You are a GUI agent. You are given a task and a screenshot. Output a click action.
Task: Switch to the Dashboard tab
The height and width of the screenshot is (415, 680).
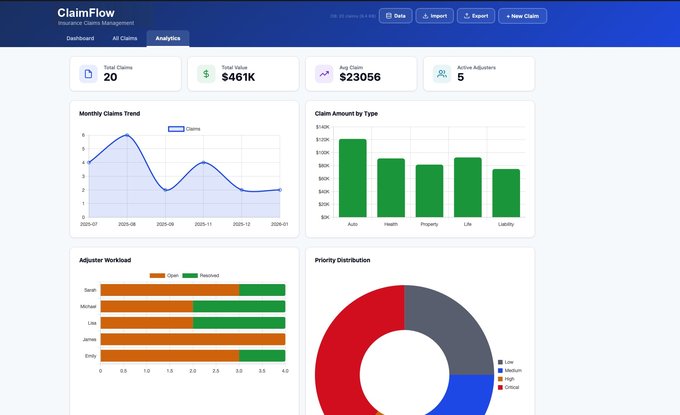coord(80,38)
